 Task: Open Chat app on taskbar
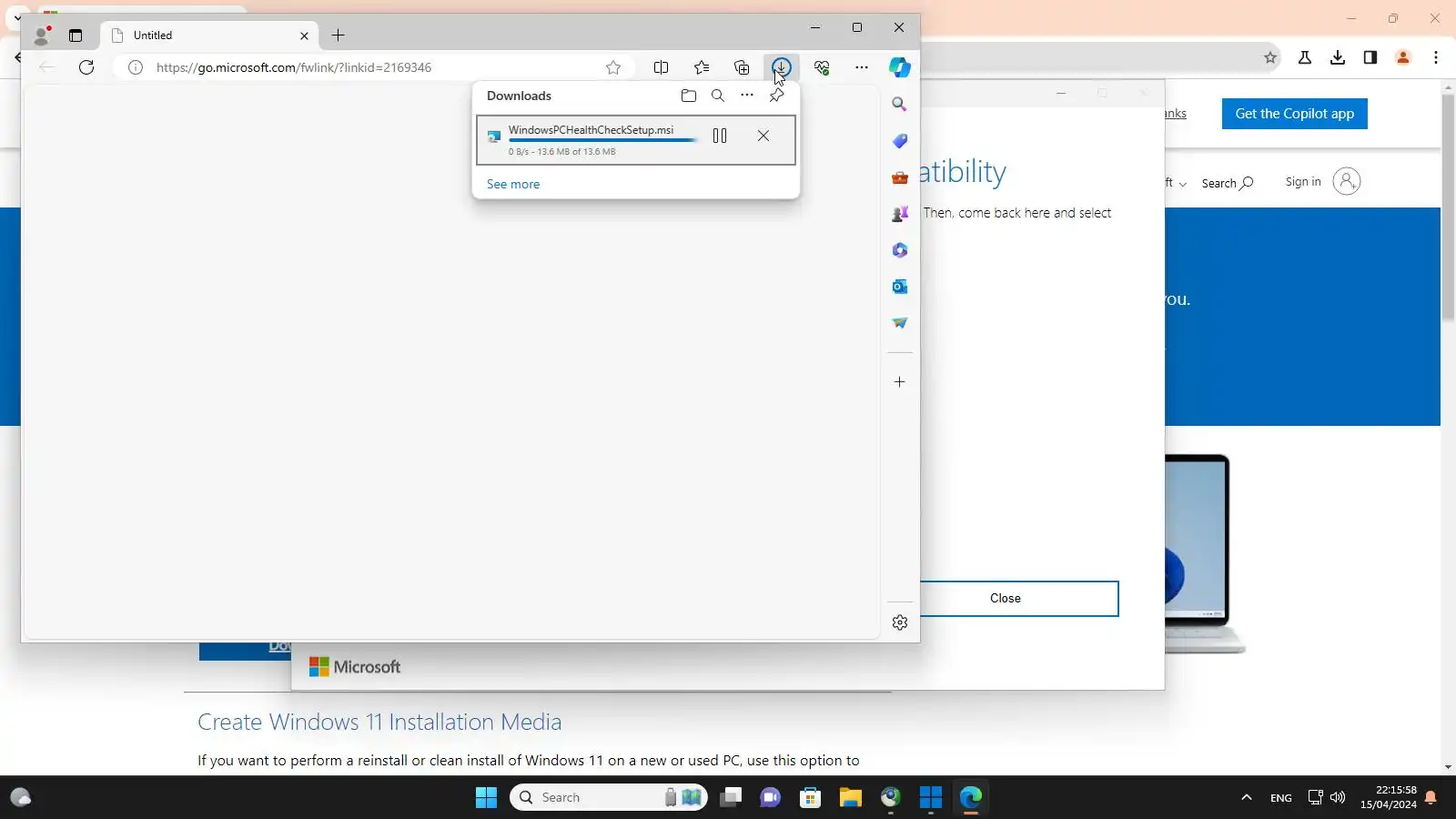(x=771, y=797)
